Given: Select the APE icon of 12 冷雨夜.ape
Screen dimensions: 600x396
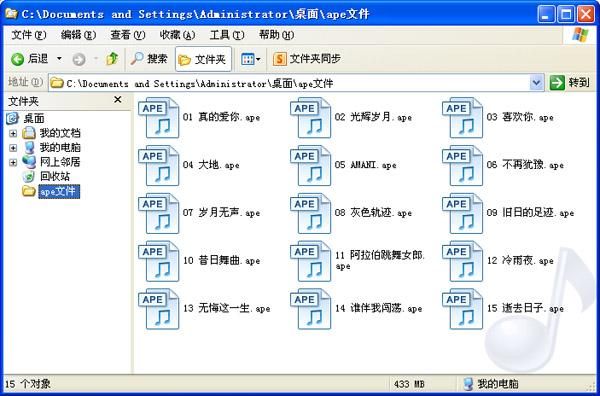Looking at the screenshot, I should tap(462, 261).
